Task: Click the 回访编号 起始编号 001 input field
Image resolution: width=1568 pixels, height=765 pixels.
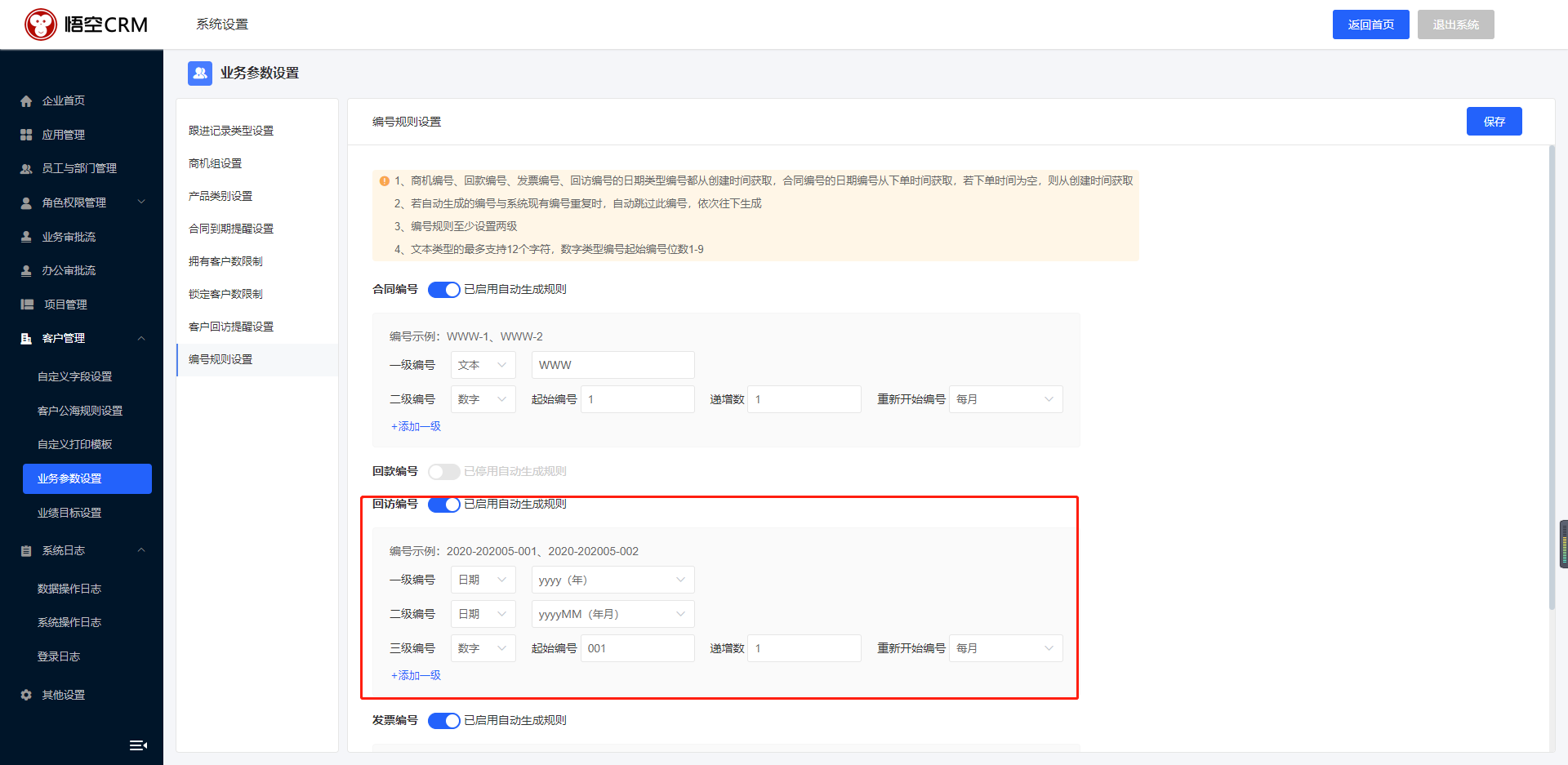Action: click(x=637, y=648)
